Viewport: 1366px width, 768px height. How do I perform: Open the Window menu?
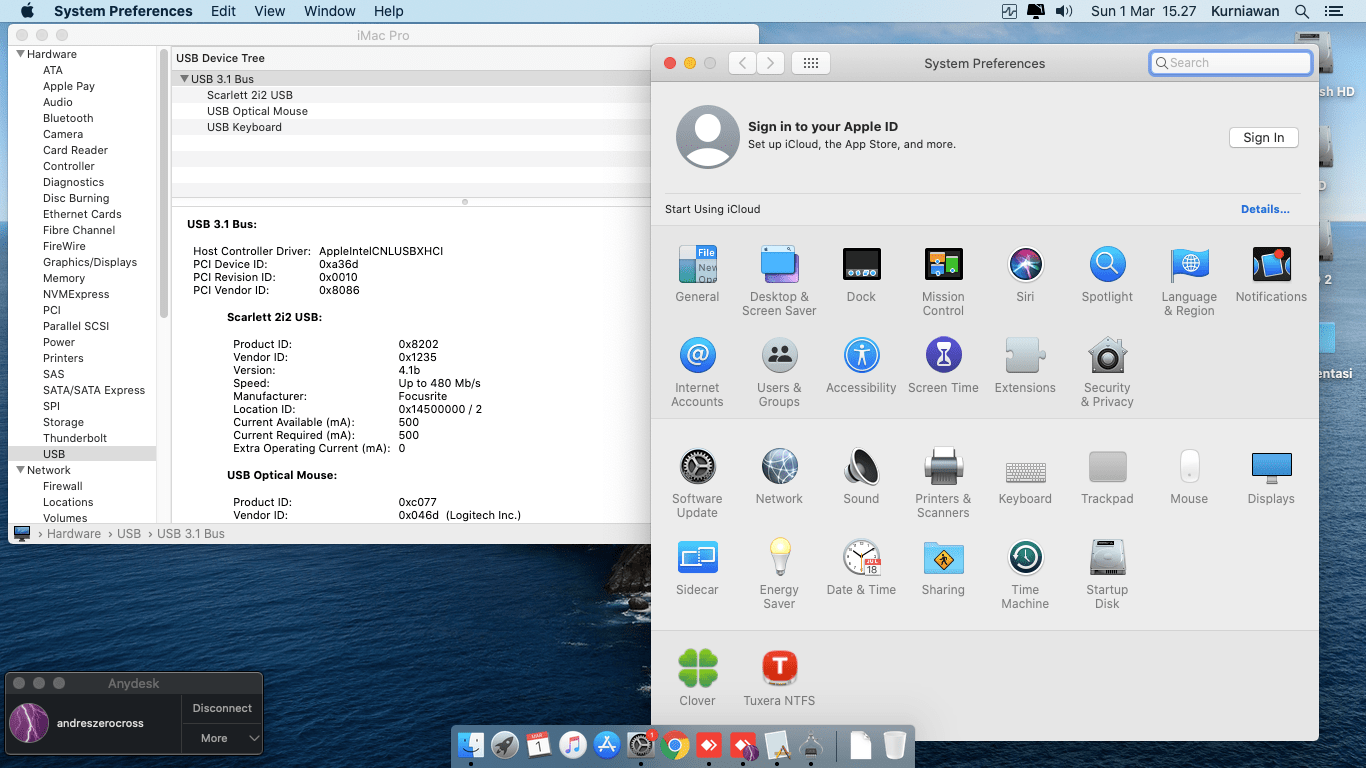[329, 11]
